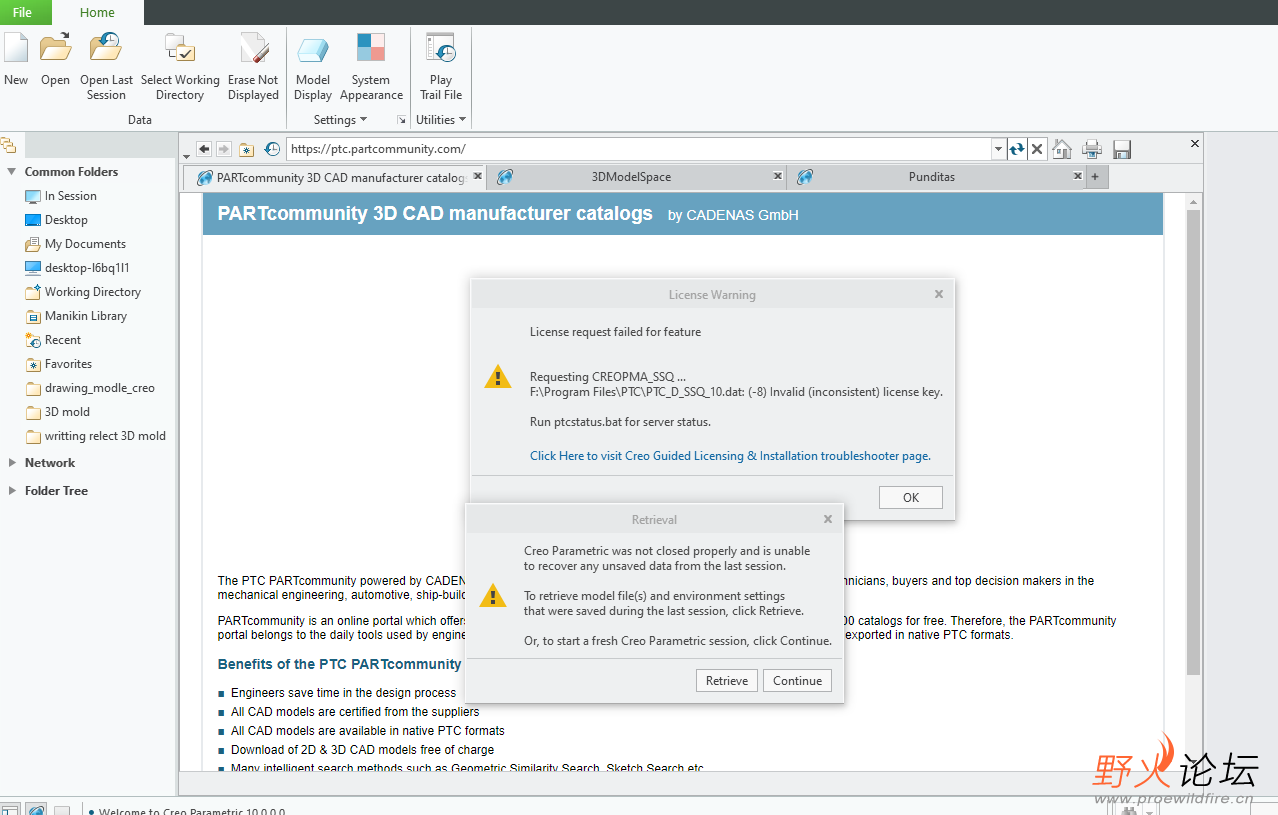Click the browser page vertical scrollbar
Screen dimensions: 1278x815
pos(1192,443)
